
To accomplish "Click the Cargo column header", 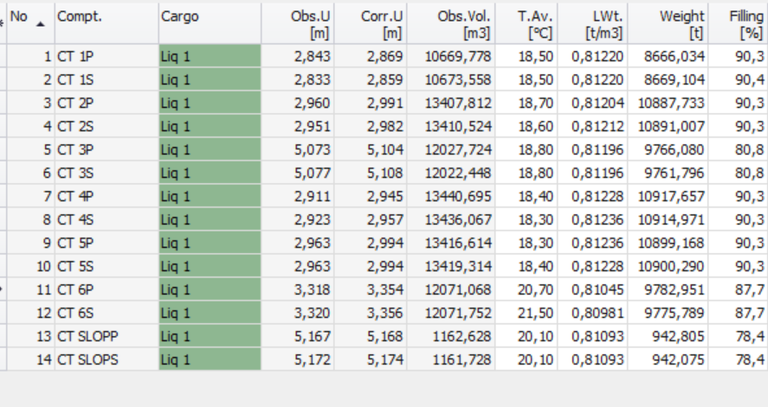I will [x=208, y=24].
